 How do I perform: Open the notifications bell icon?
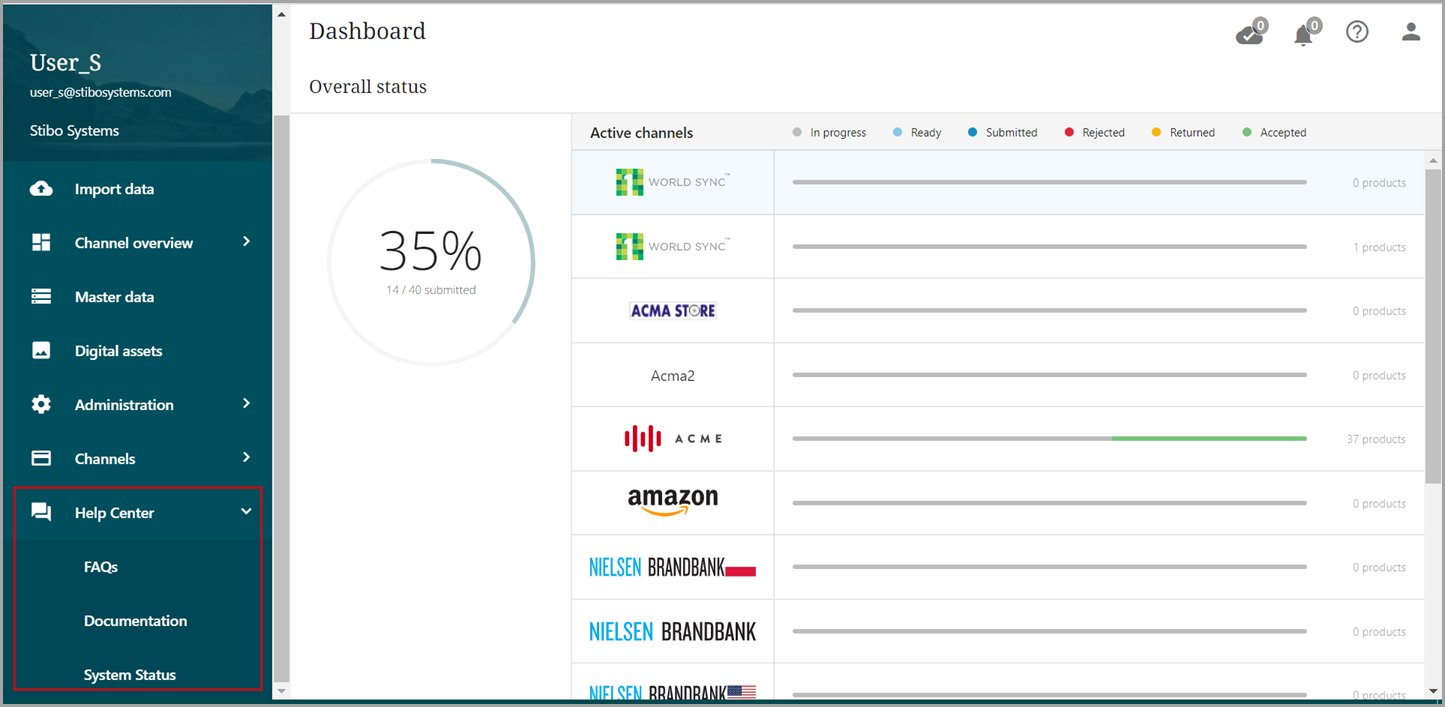point(1303,35)
